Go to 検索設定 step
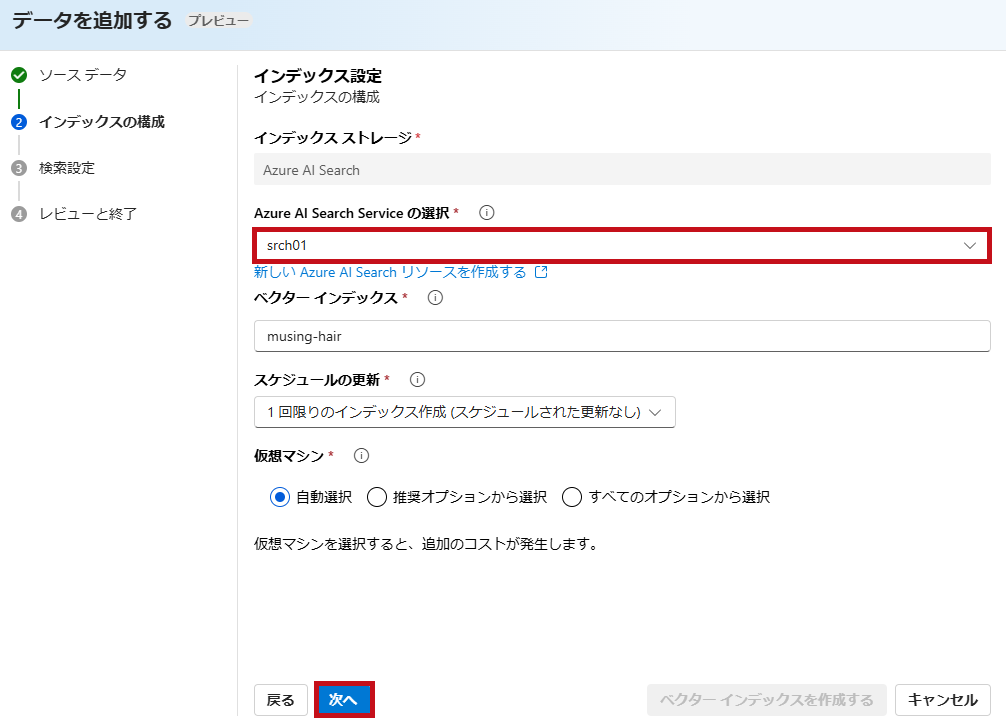 (67, 168)
